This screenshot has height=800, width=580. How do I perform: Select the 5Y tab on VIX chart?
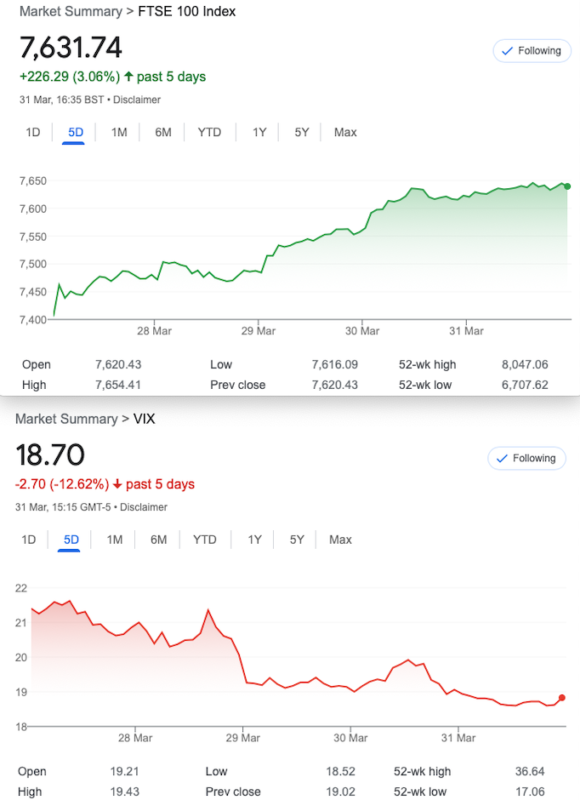click(296, 540)
